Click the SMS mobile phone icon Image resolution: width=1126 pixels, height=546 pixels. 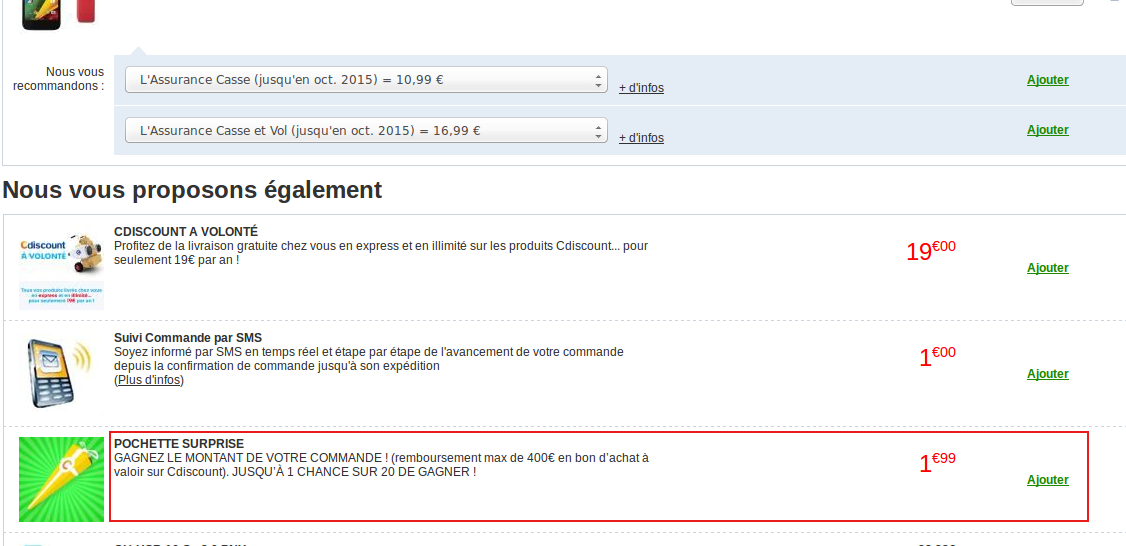coord(61,373)
